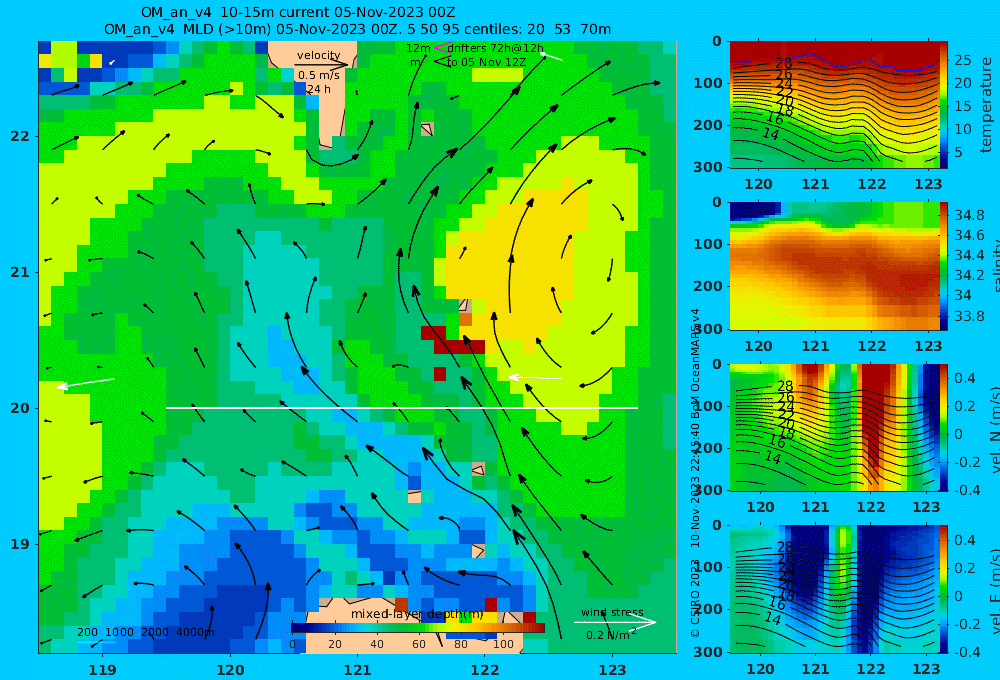Click the vel. E colorbar
This screenshot has width=1000, height=680.
943,589
